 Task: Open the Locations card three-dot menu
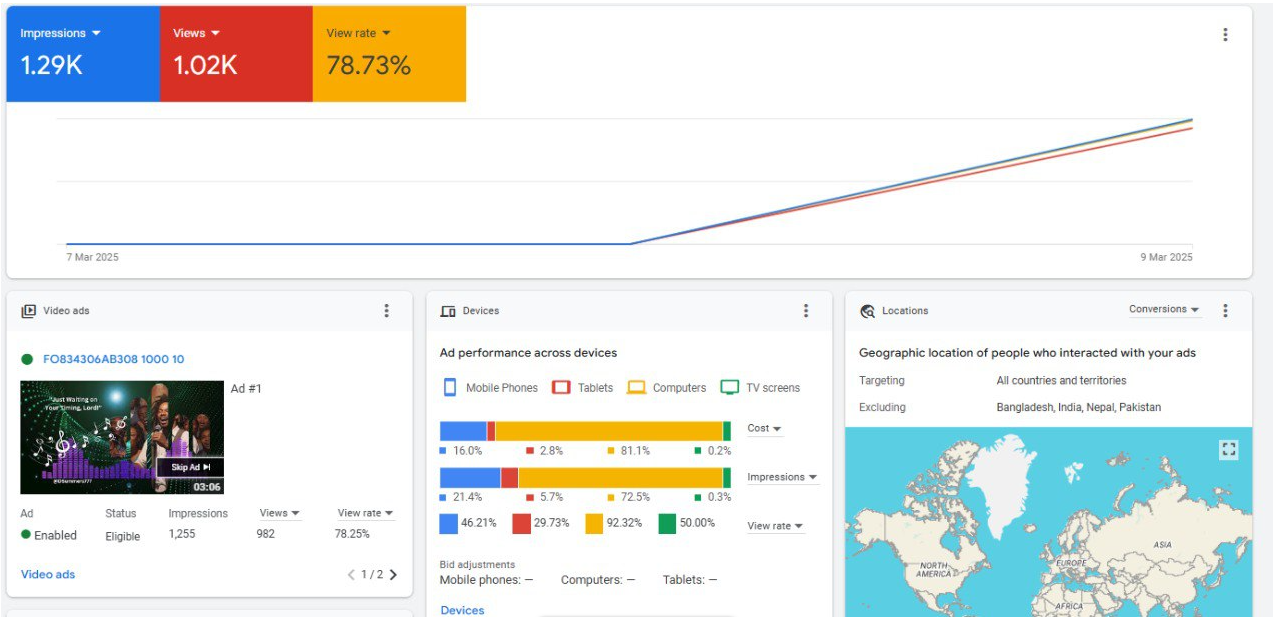click(x=1225, y=311)
